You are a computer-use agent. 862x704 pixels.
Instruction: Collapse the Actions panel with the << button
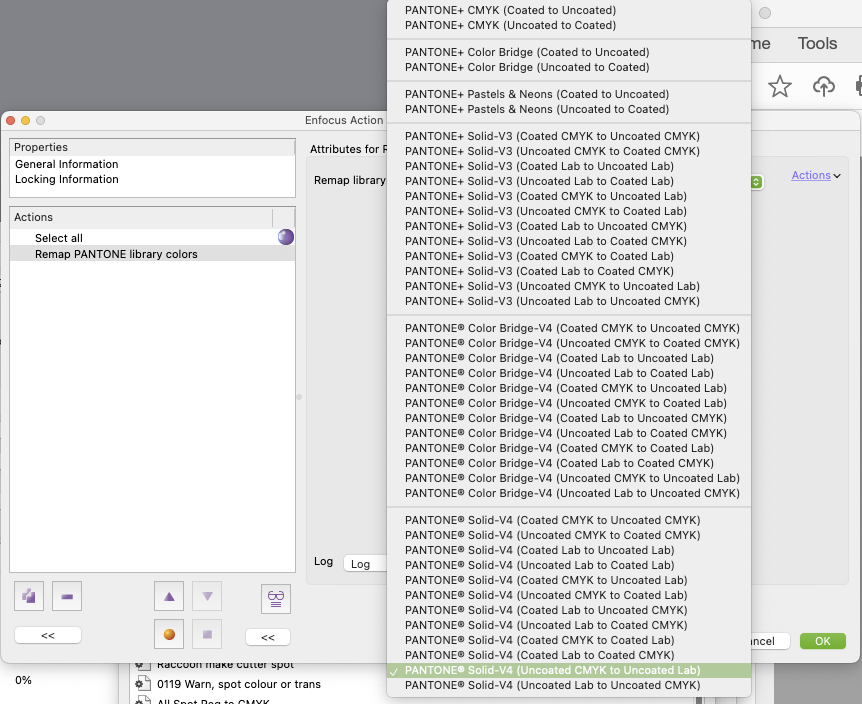click(x=47, y=634)
